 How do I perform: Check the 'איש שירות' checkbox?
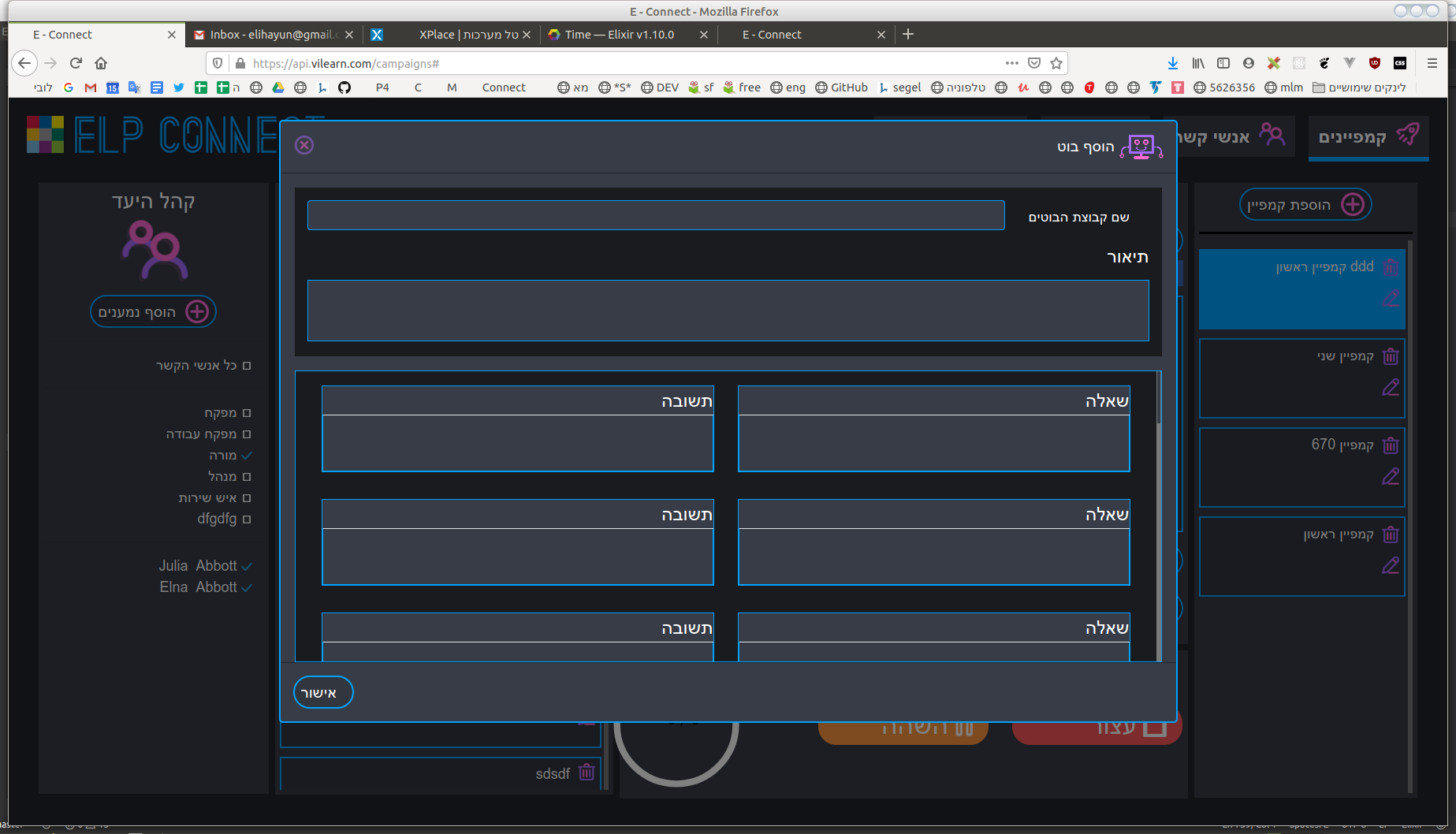point(247,498)
